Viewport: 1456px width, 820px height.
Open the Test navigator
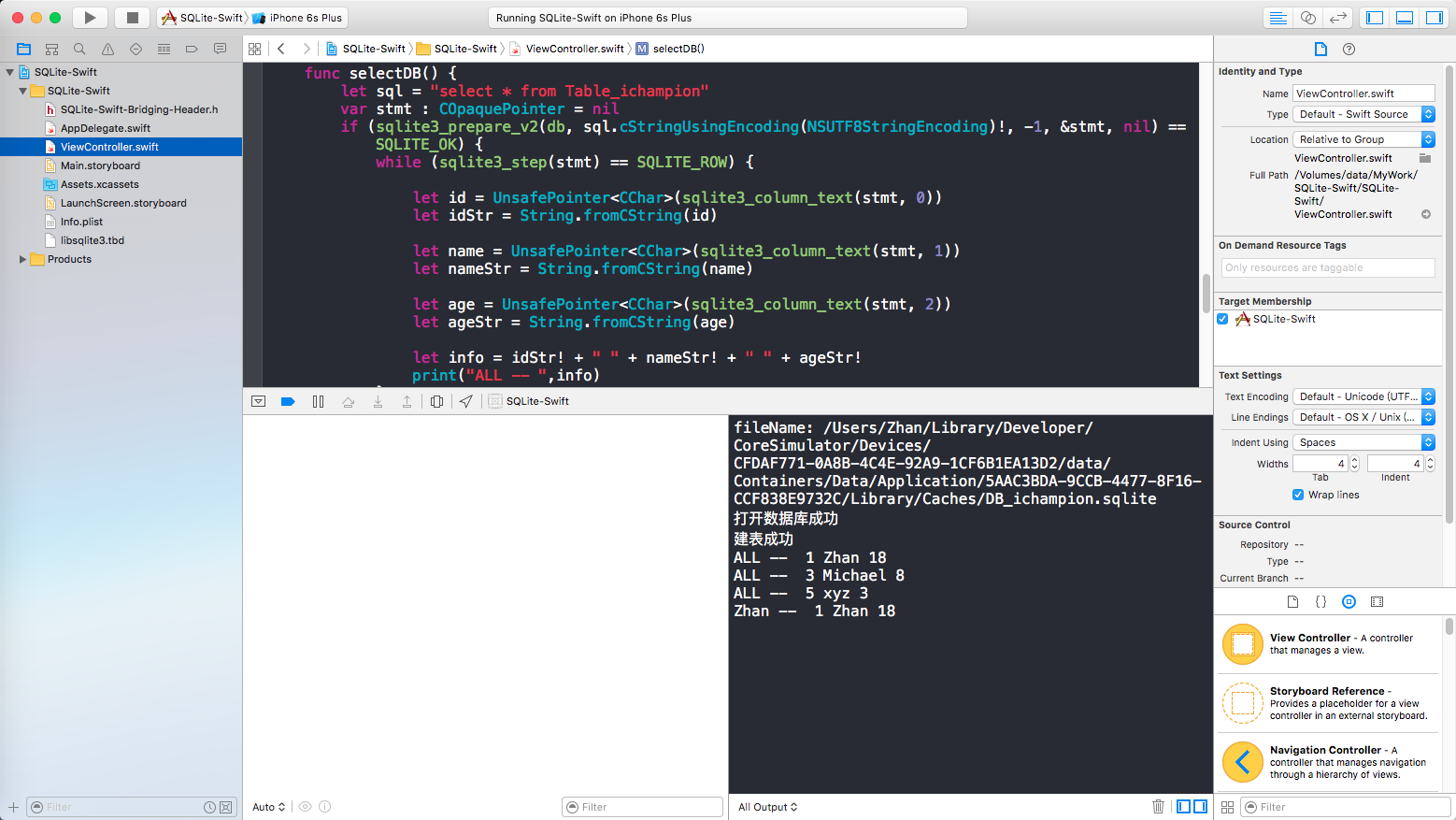(136, 49)
